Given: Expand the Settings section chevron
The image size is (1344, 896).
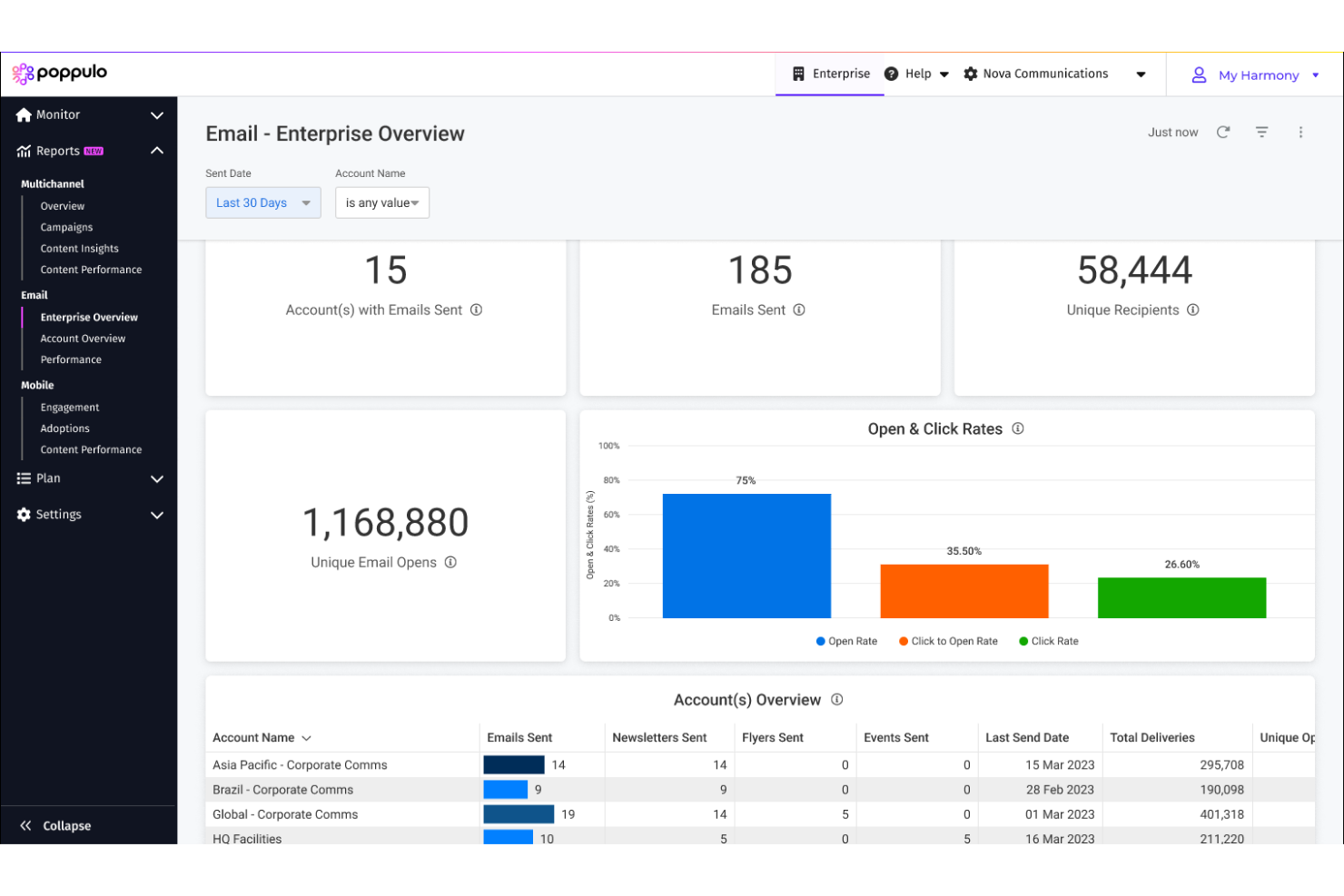Looking at the screenshot, I should point(157,515).
